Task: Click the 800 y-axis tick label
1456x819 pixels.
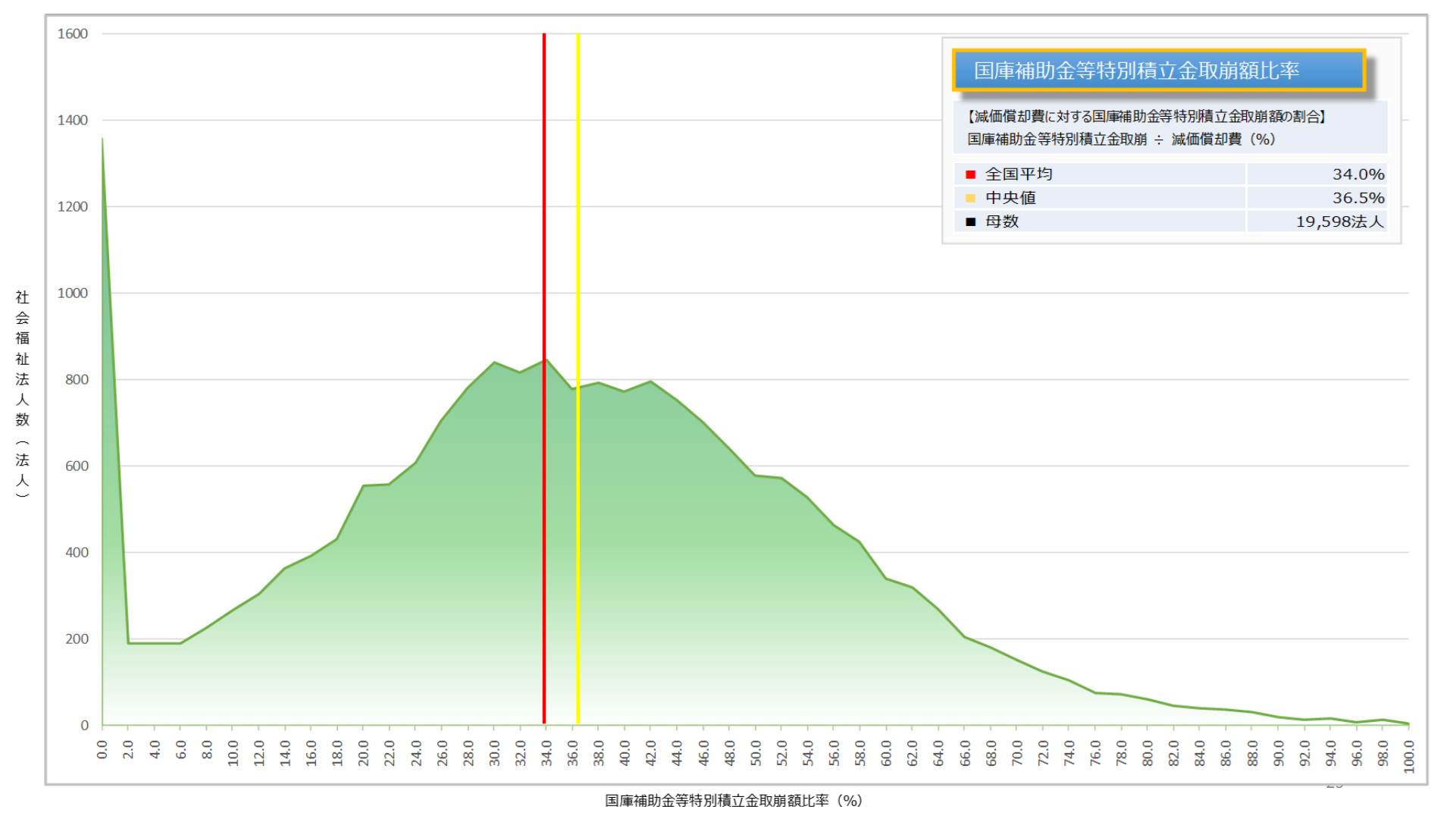Action: tap(77, 379)
